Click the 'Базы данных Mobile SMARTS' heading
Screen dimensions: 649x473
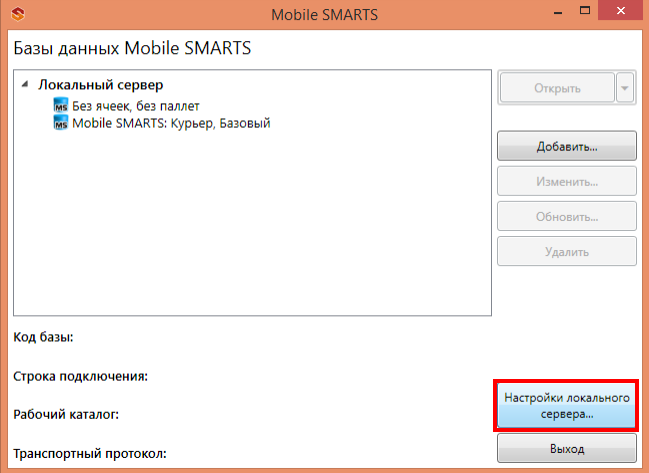click(x=132, y=48)
